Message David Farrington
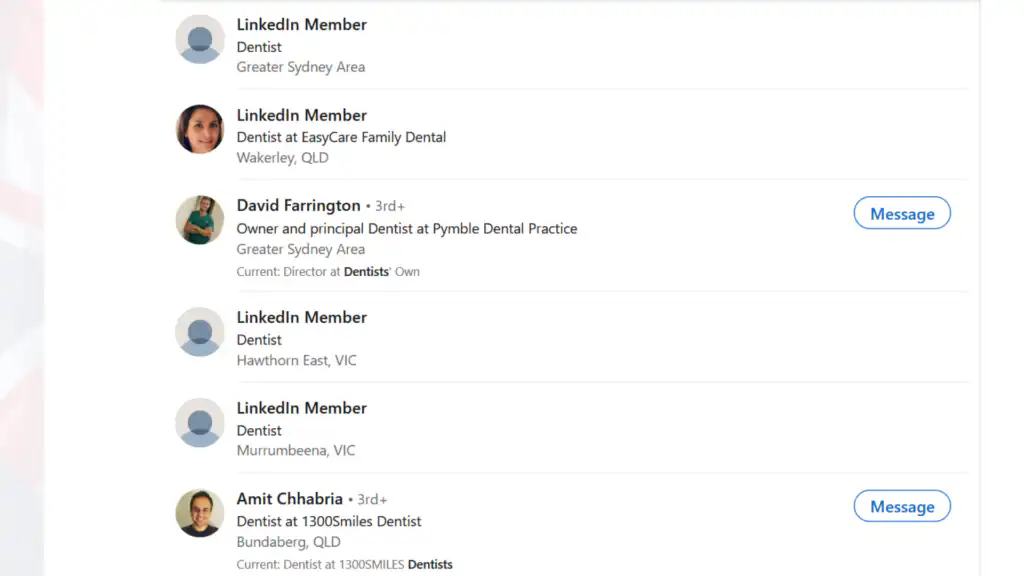This screenshot has height=576, width=1024. pyautogui.click(x=901, y=213)
